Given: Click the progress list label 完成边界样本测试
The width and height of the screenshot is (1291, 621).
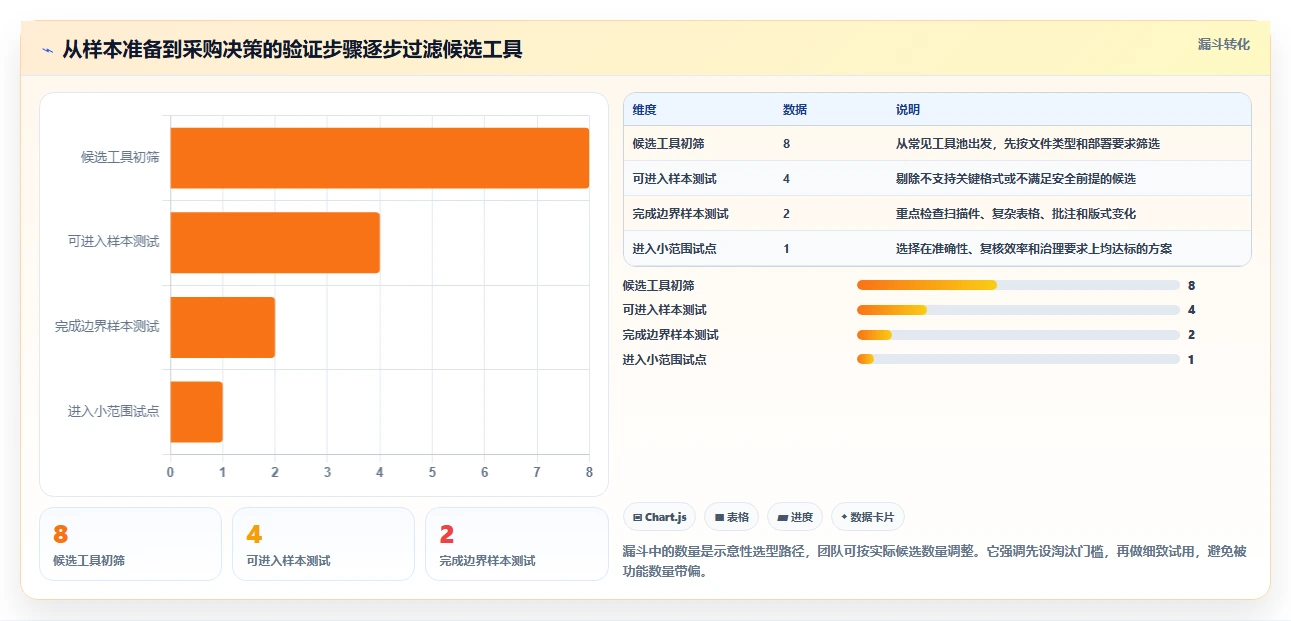Looking at the screenshot, I should [x=670, y=335].
